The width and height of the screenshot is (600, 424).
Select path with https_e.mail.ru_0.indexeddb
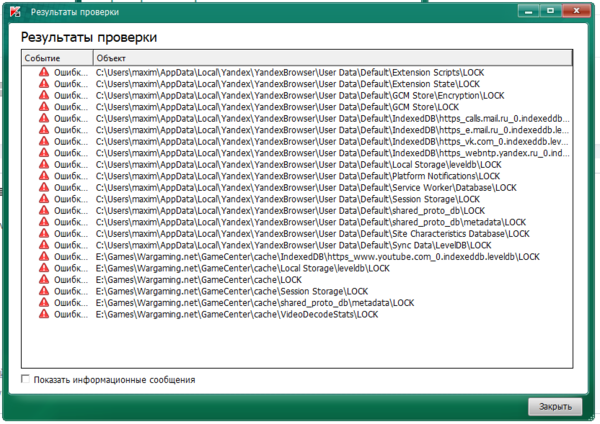point(333,130)
